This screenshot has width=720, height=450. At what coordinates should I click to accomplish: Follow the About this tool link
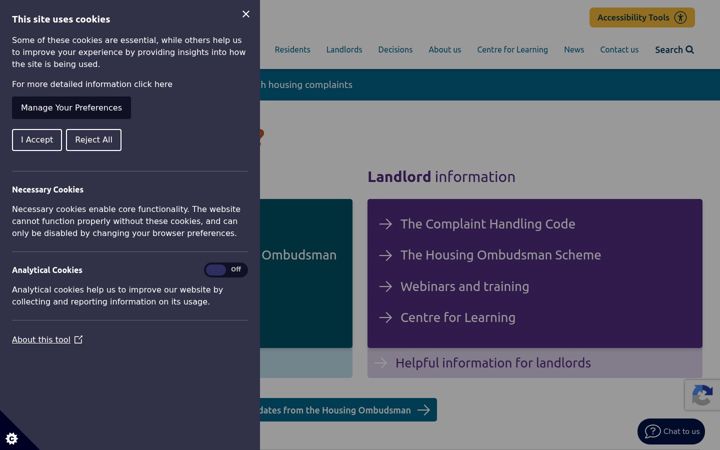pos(41,340)
